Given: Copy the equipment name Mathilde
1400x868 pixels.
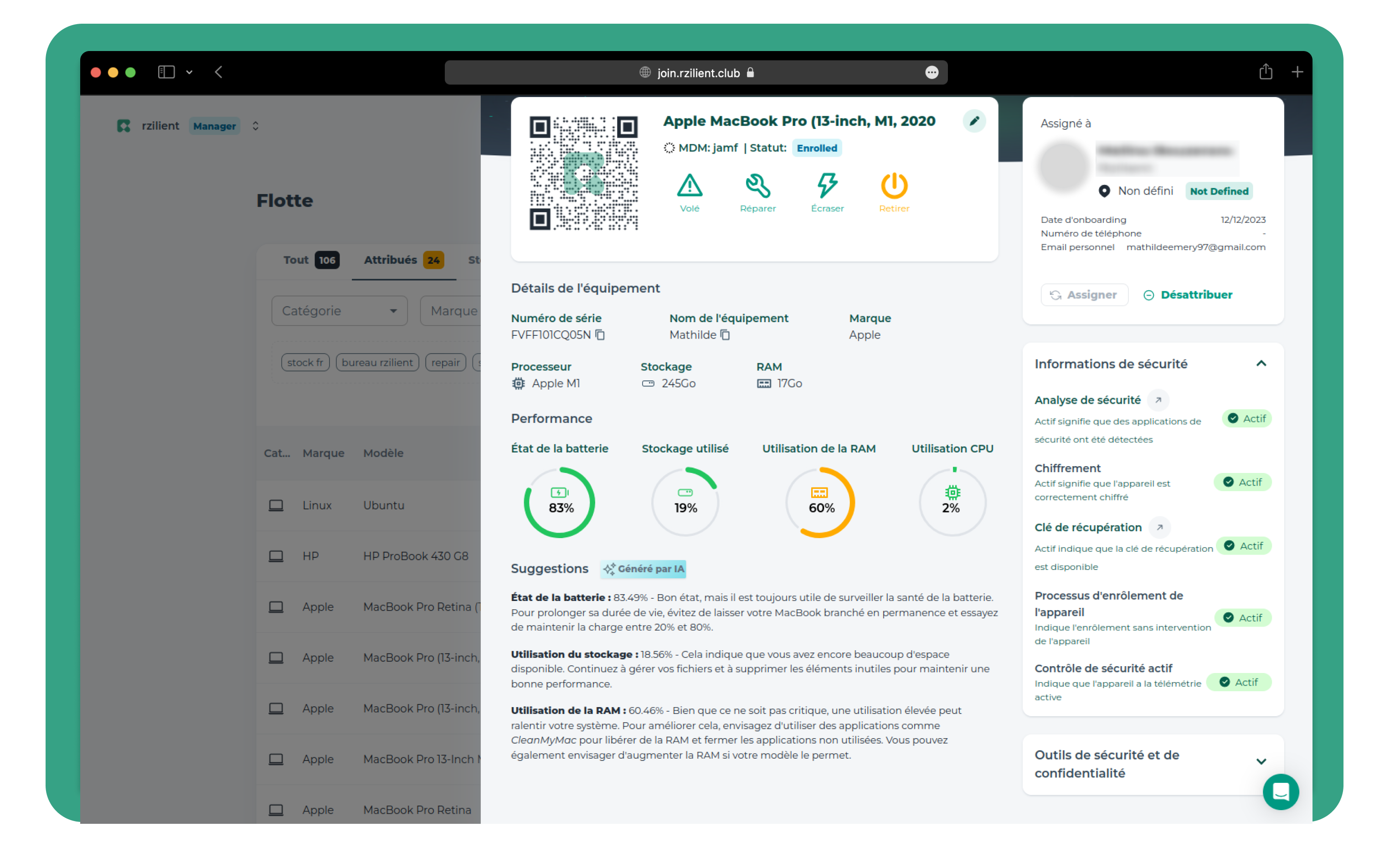Looking at the screenshot, I should [x=725, y=335].
